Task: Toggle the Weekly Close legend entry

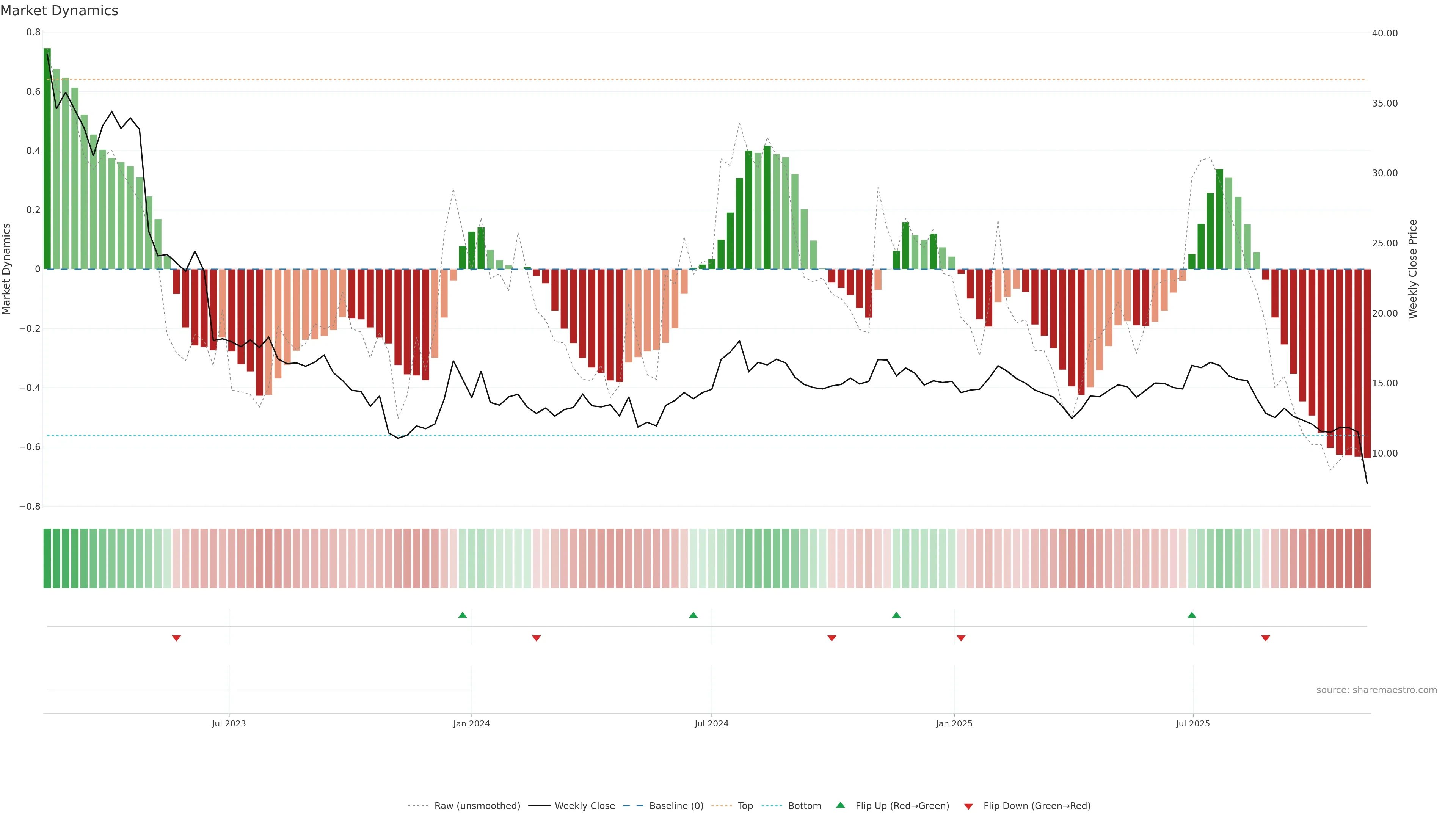Action: [584, 806]
